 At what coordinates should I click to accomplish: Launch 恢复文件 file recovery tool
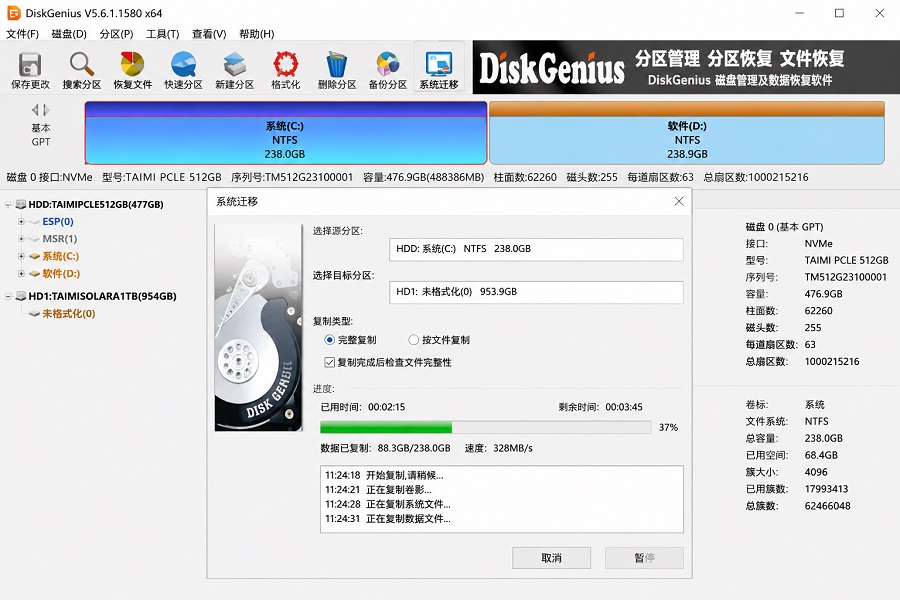(133, 70)
